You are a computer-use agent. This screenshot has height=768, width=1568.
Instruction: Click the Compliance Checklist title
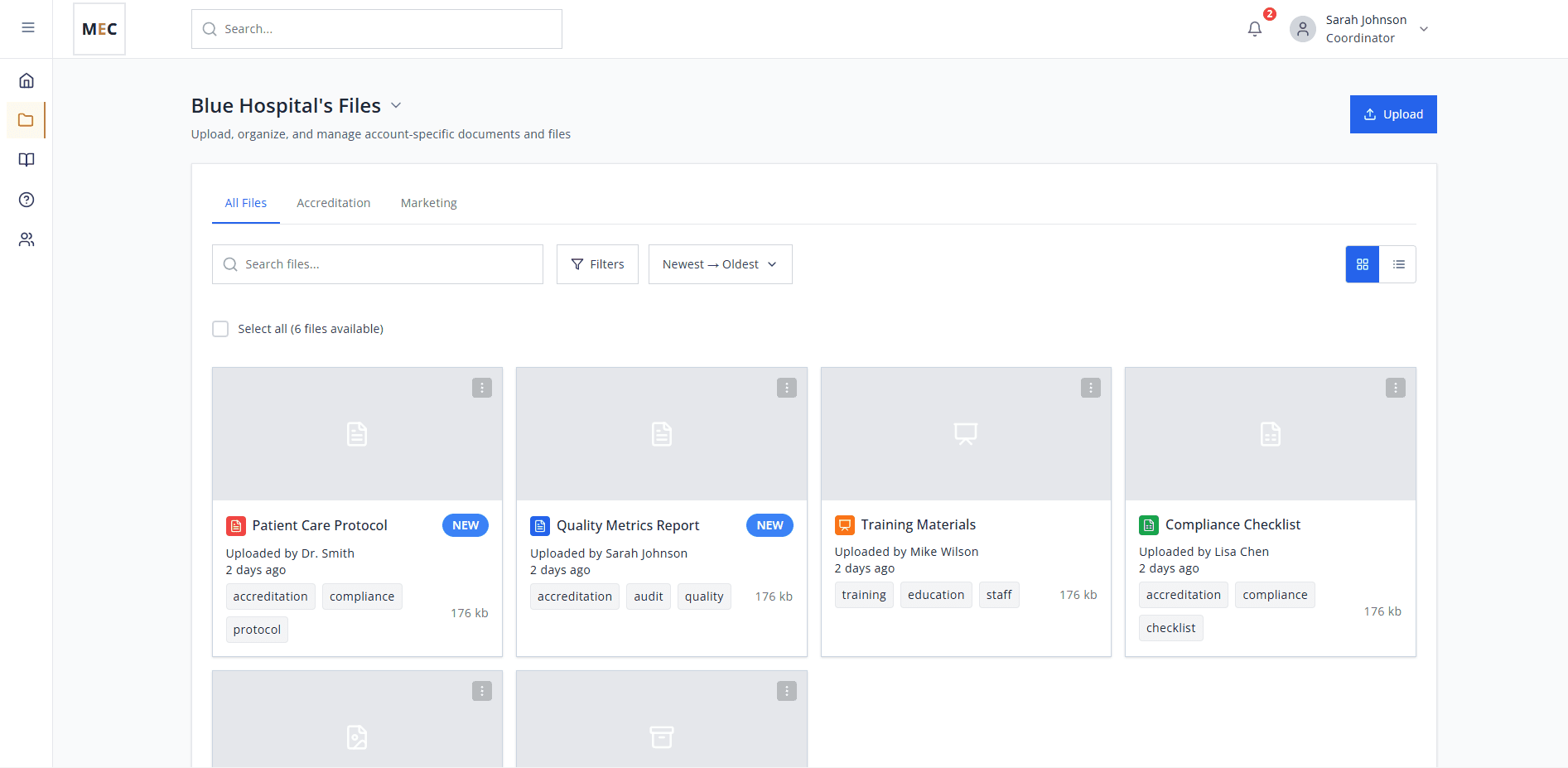[1233, 524]
